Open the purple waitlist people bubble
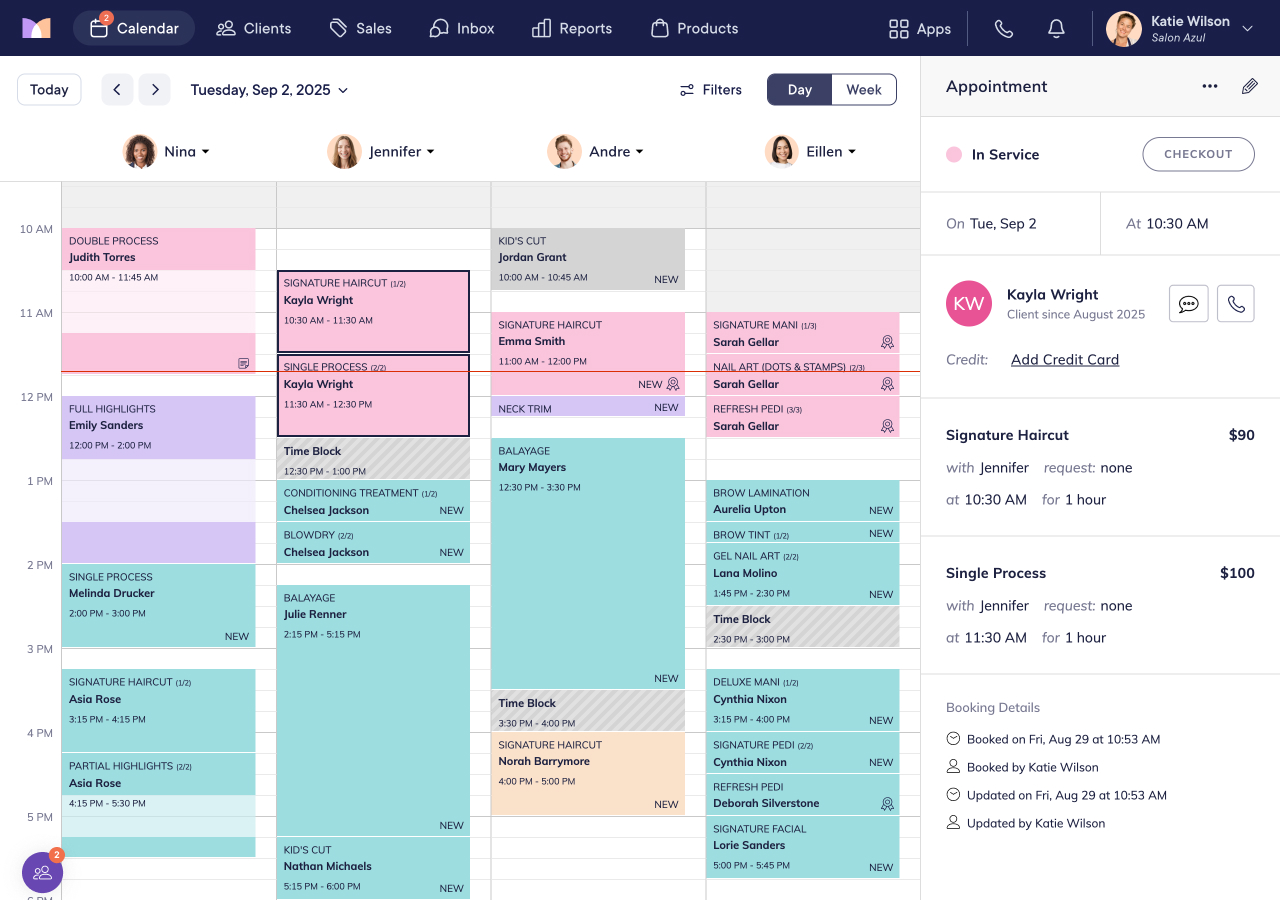The image size is (1280, 900). tap(42, 872)
